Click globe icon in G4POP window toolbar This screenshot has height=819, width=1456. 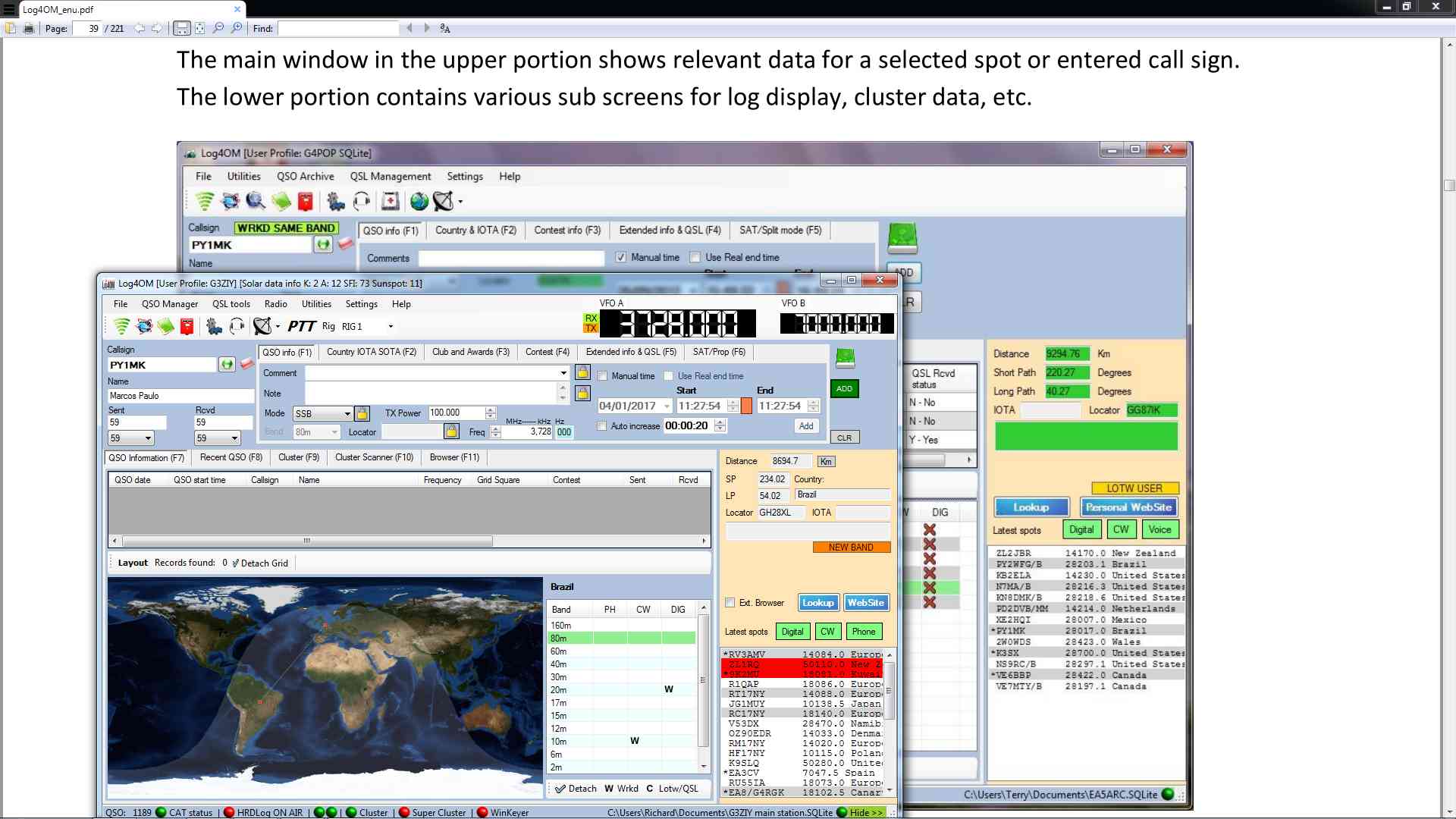[419, 201]
